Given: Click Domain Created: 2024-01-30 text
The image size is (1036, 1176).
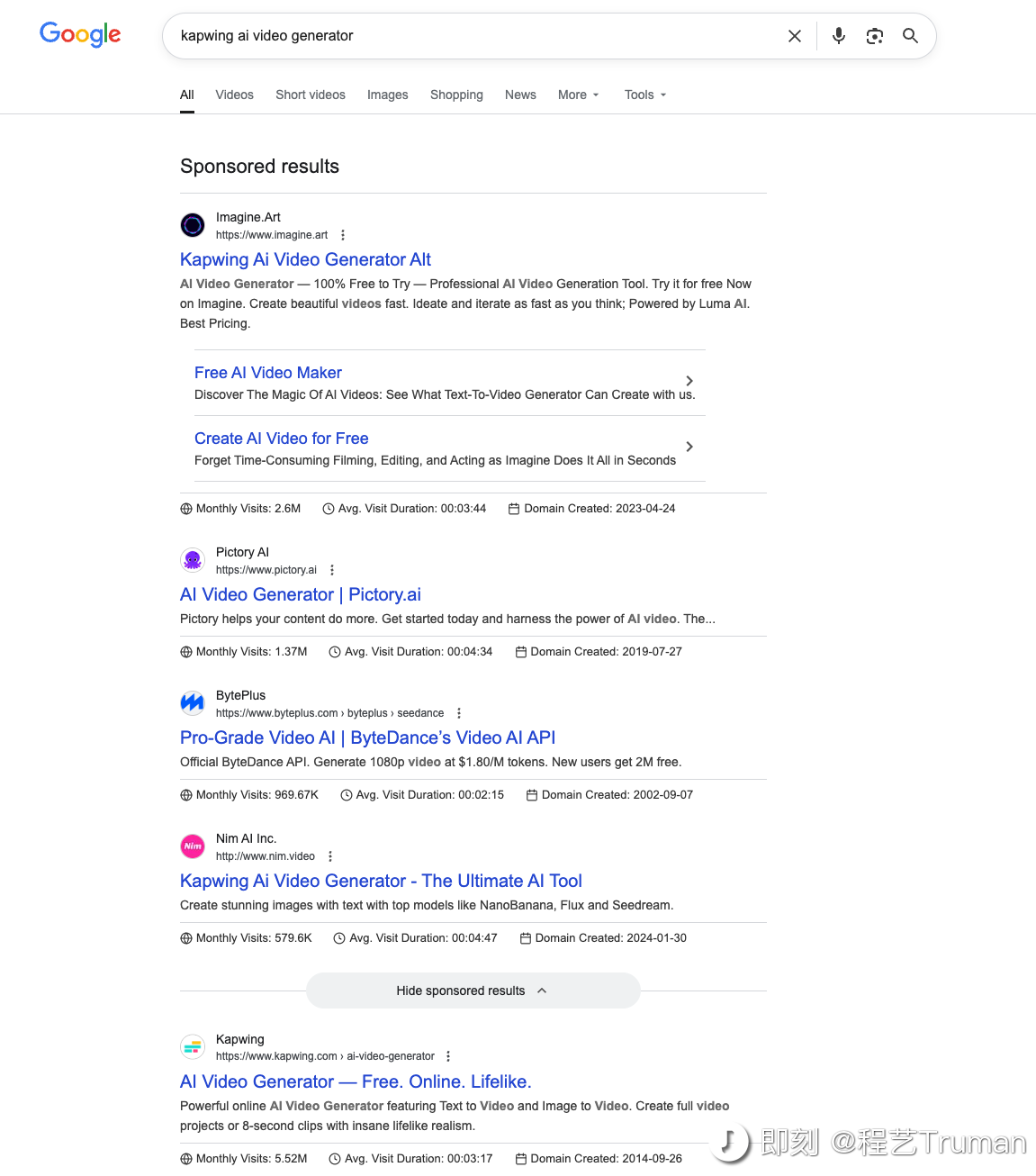Looking at the screenshot, I should pos(610,938).
